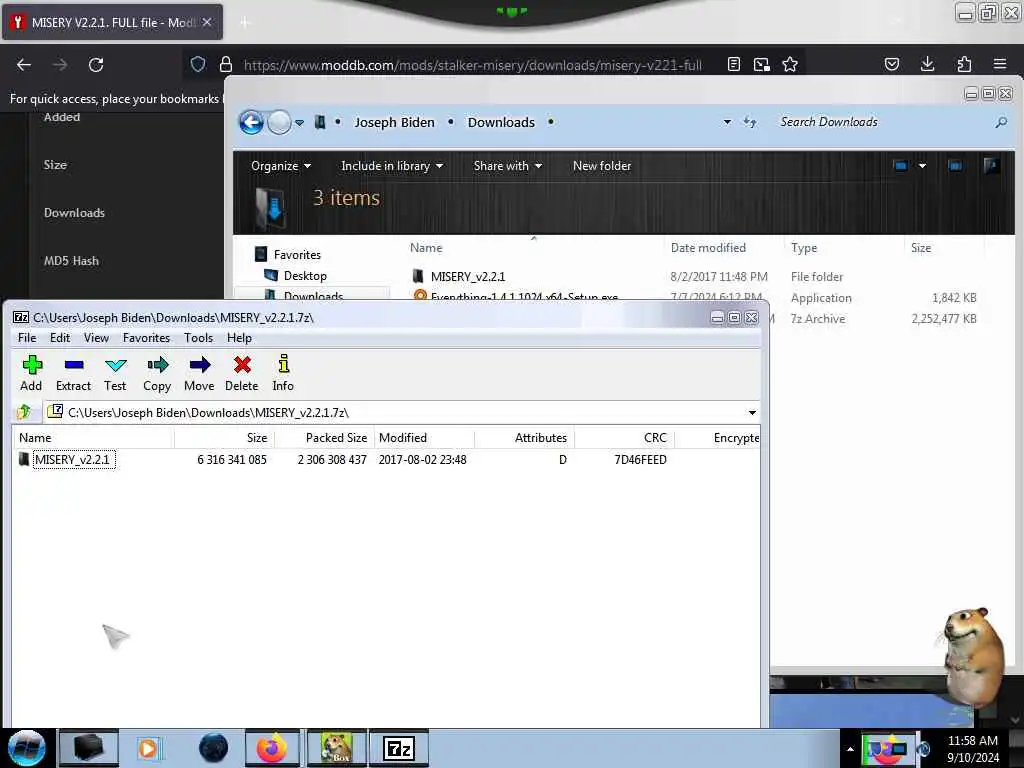The image size is (1024, 768).
Task: Toggle the Explorer preview pane
Action: pos(955,166)
